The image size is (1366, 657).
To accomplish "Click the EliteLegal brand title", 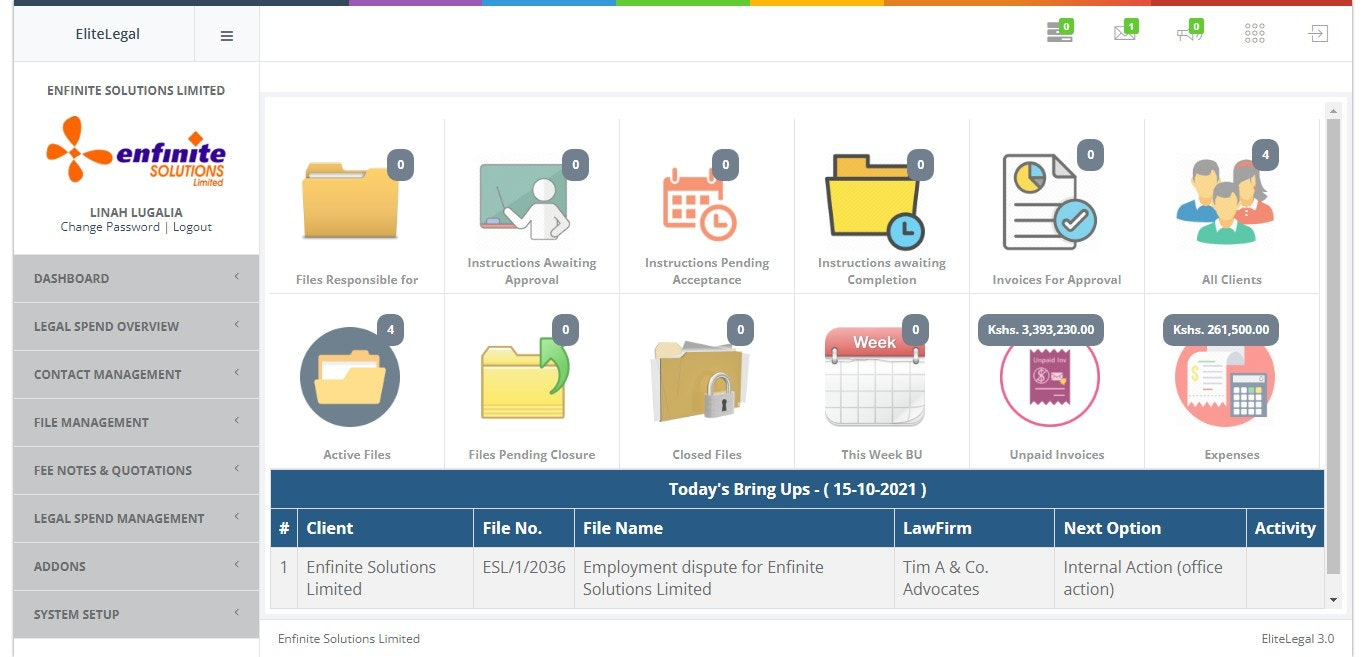I will [x=108, y=34].
